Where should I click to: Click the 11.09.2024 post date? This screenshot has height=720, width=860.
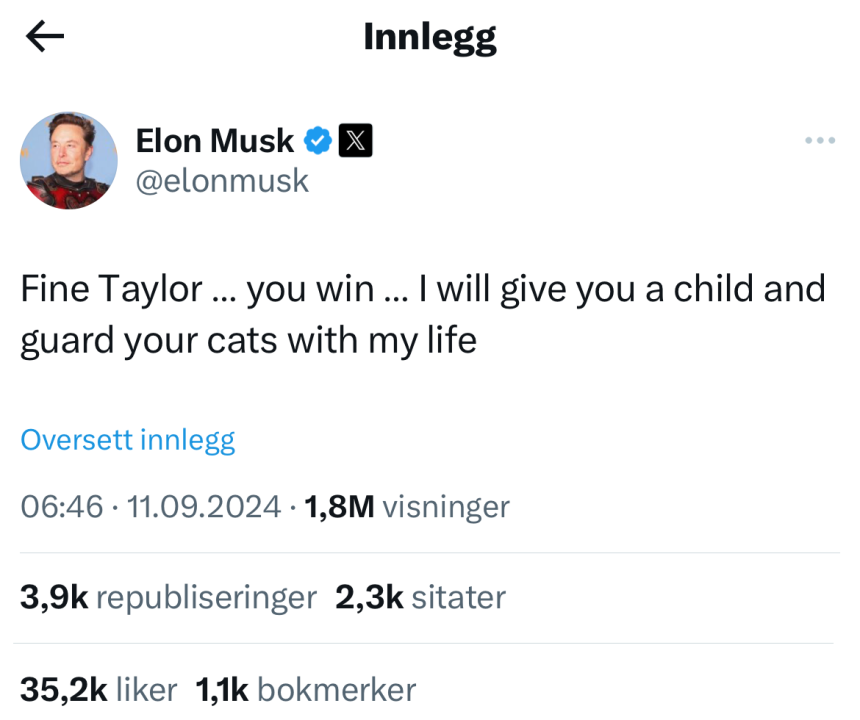point(204,507)
